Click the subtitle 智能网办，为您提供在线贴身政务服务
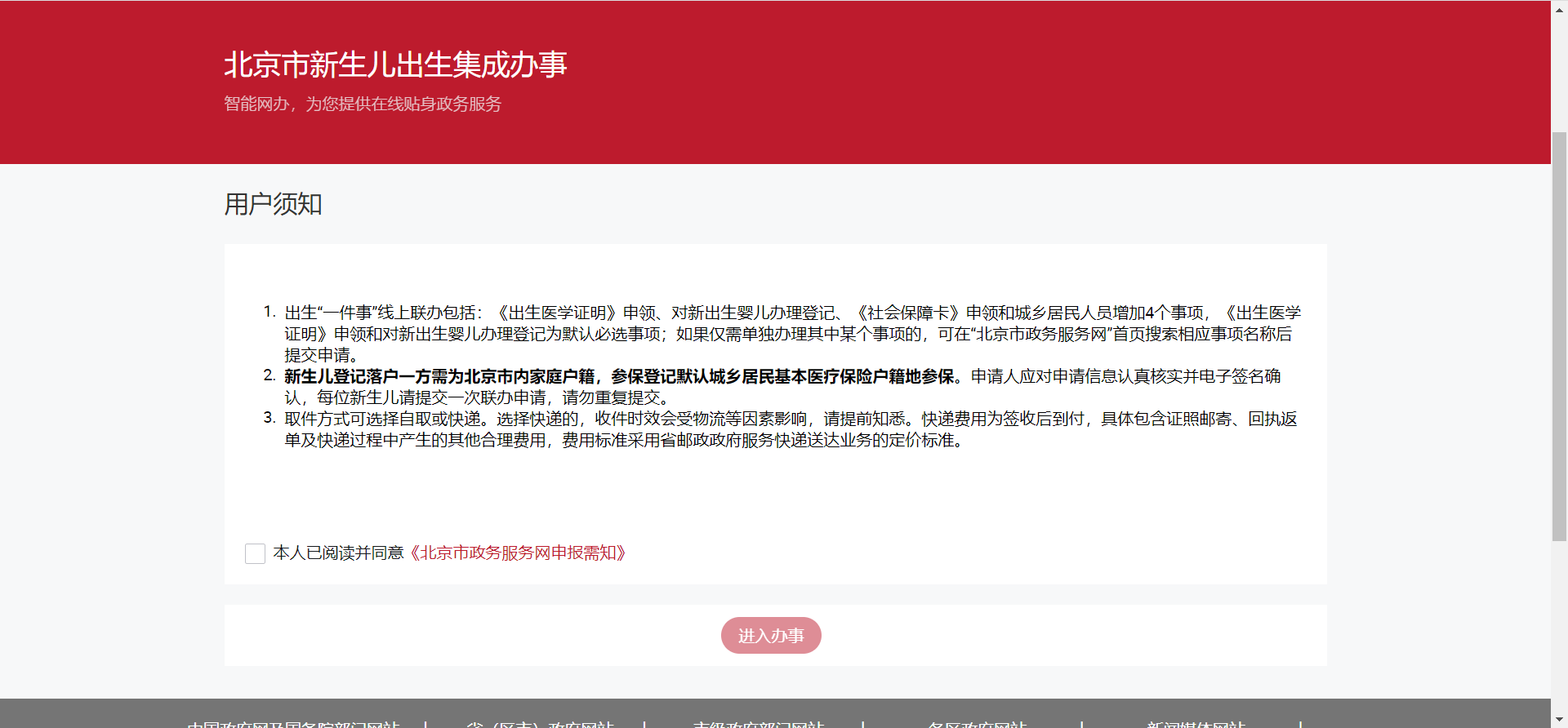 tap(363, 104)
